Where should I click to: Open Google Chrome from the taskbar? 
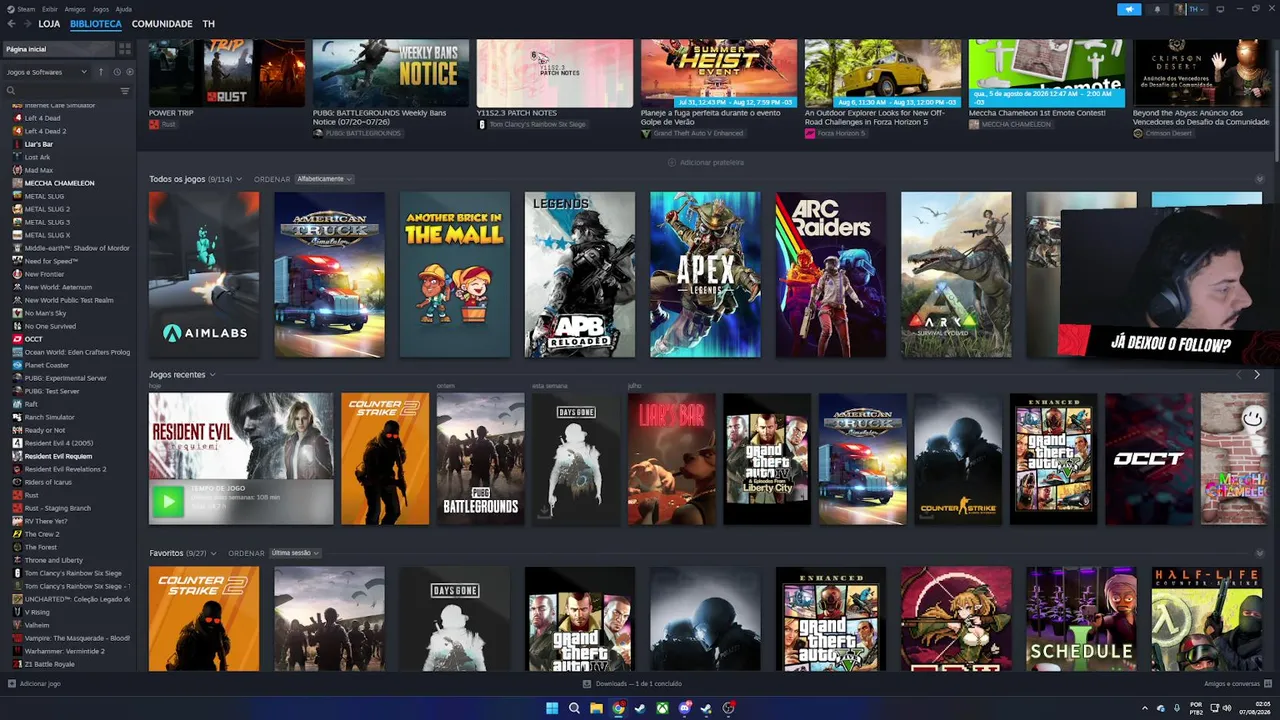pos(619,708)
